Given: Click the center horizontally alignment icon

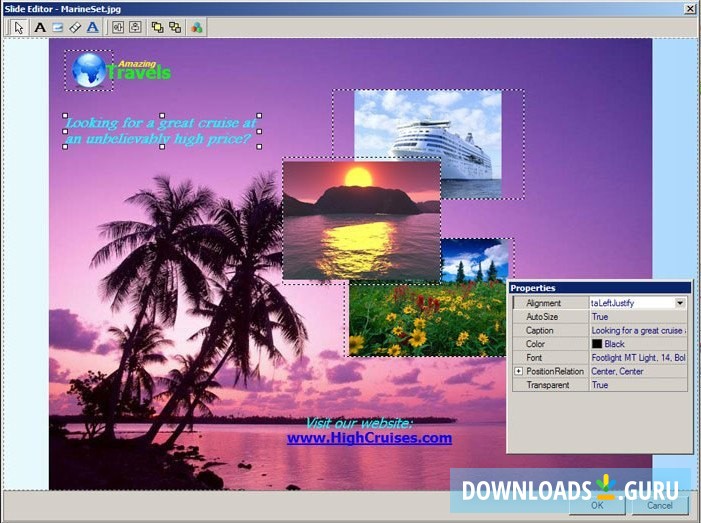Looking at the screenshot, I should 118,28.
